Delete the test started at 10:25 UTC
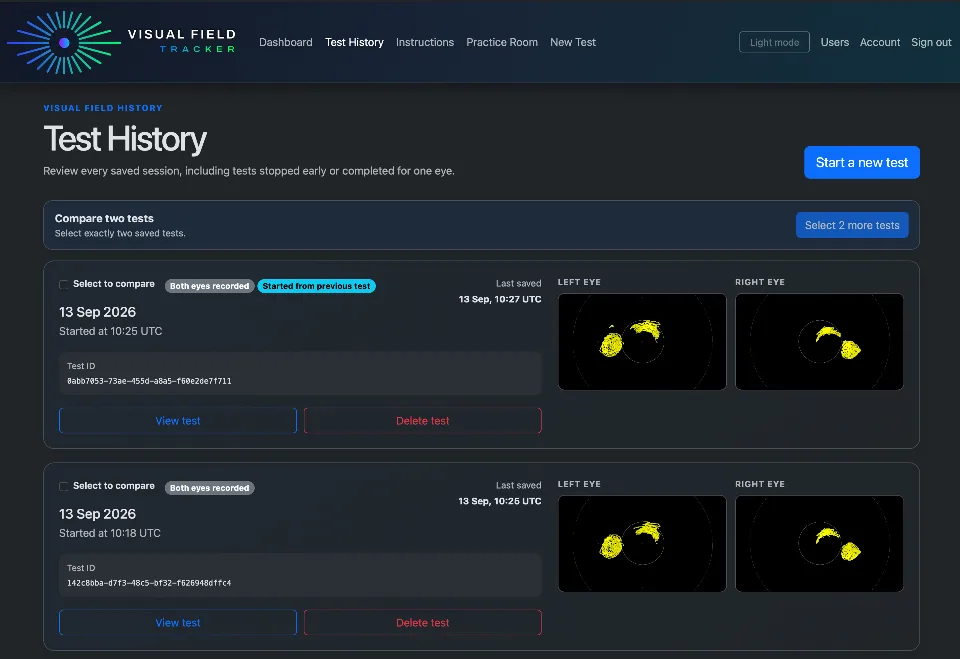Screen dimensions: 960x659 (x=422, y=421)
